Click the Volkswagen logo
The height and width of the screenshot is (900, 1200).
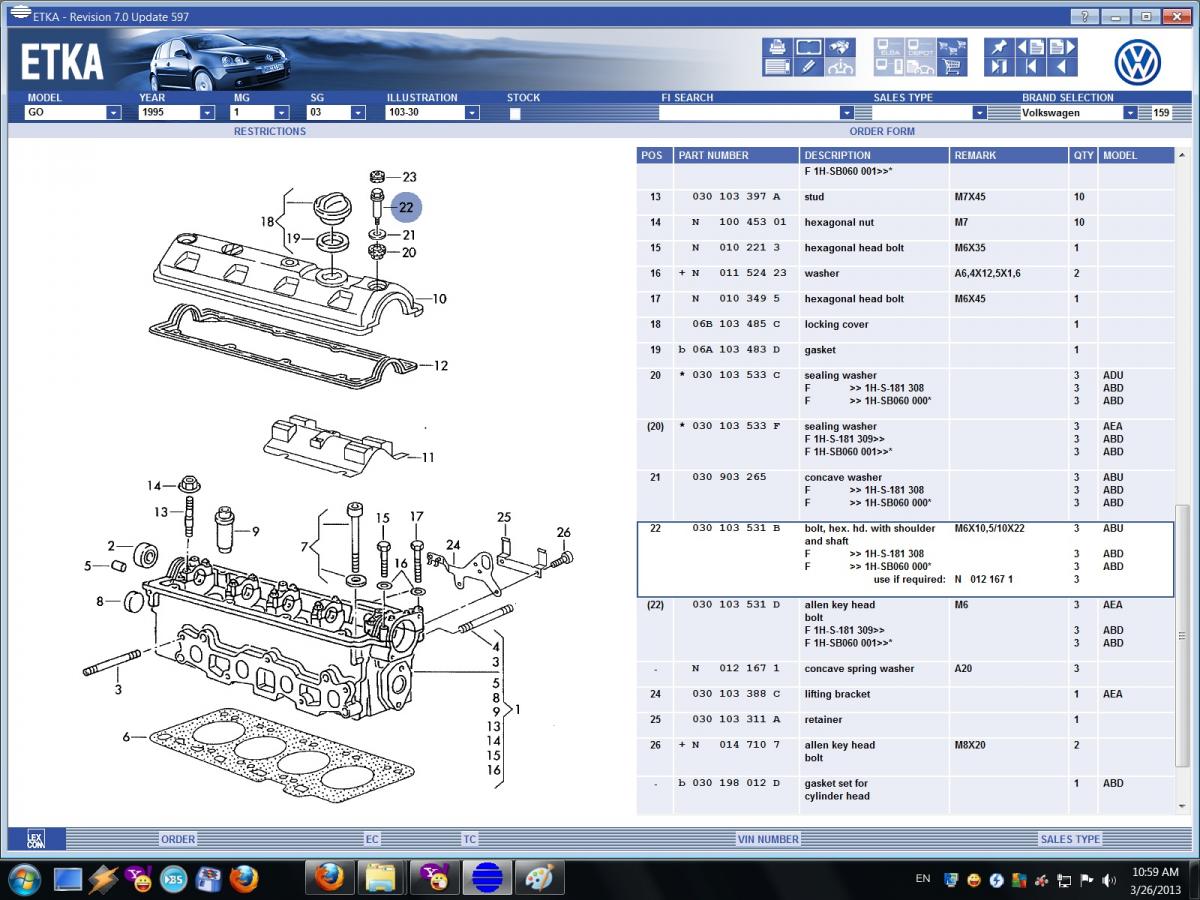coord(1137,63)
